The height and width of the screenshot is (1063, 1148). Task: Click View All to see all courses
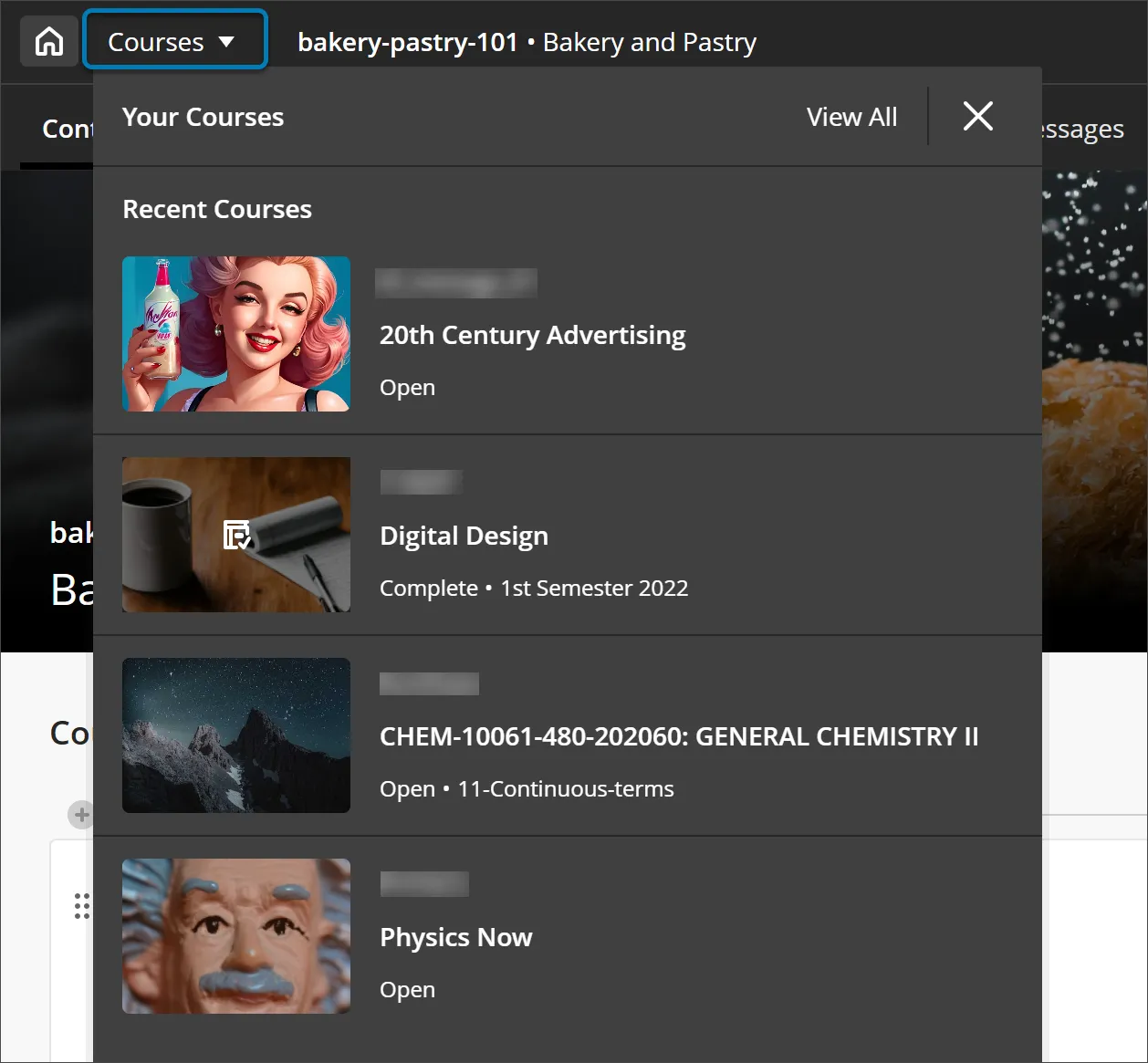point(851,116)
